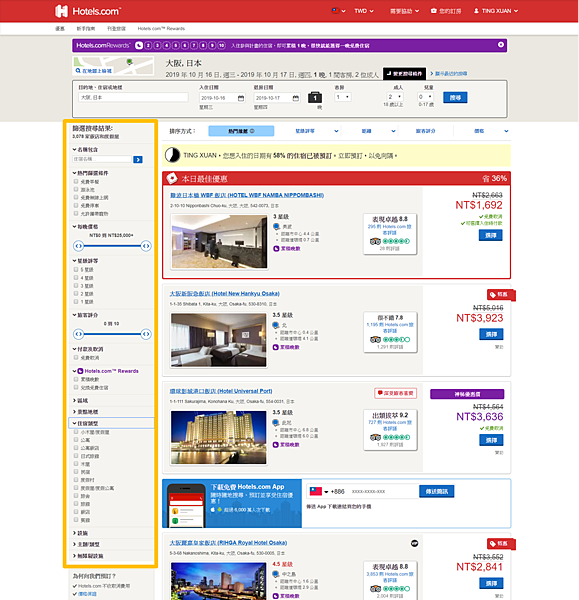Open the check-in date calendar icon

point(241,98)
